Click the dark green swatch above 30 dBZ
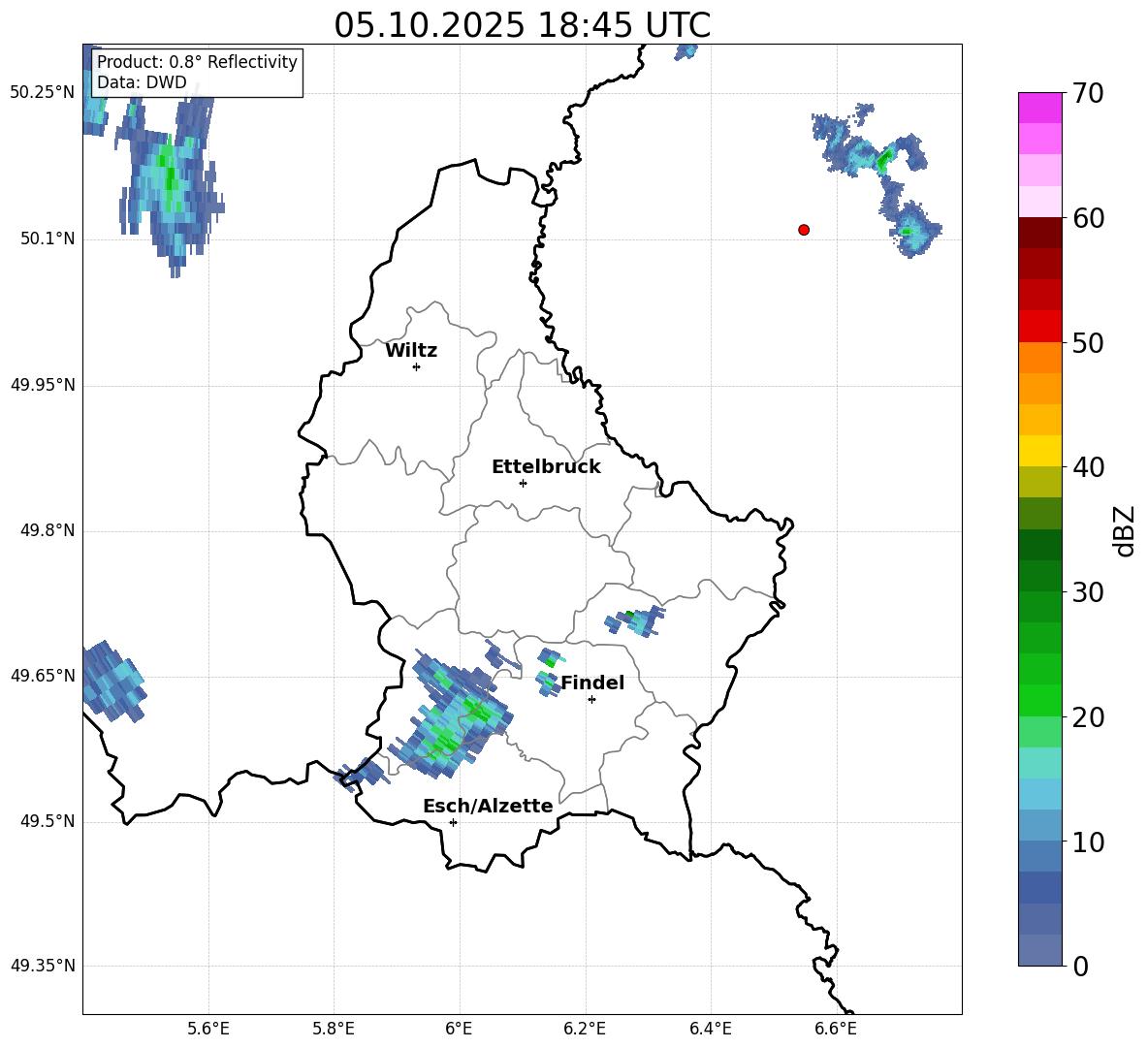This screenshot has height=1048, width=1148. [x=1040, y=576]
